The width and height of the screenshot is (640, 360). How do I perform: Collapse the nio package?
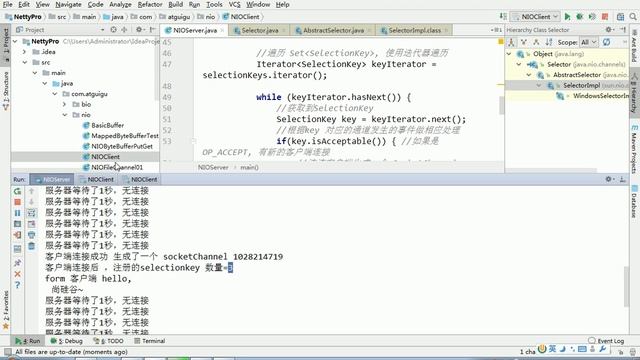click(65, 115)
